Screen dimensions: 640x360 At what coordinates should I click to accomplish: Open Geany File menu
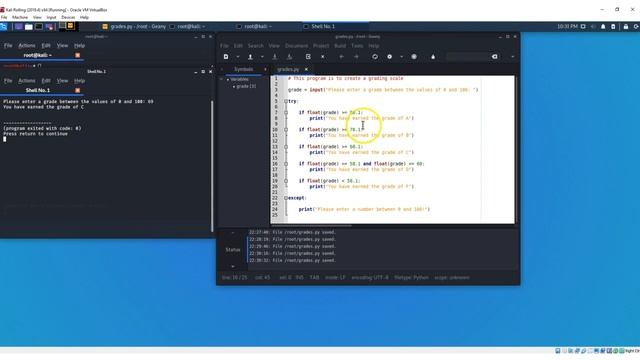(x=224, y=46)
